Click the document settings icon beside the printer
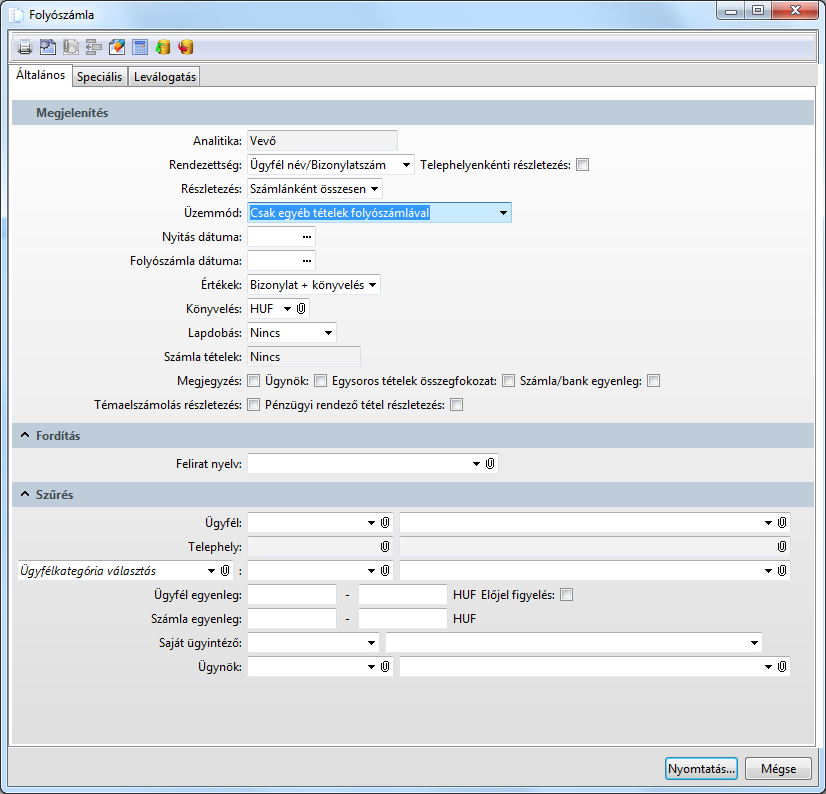Screen dimensions: 826x794 [x=47, y=47]
